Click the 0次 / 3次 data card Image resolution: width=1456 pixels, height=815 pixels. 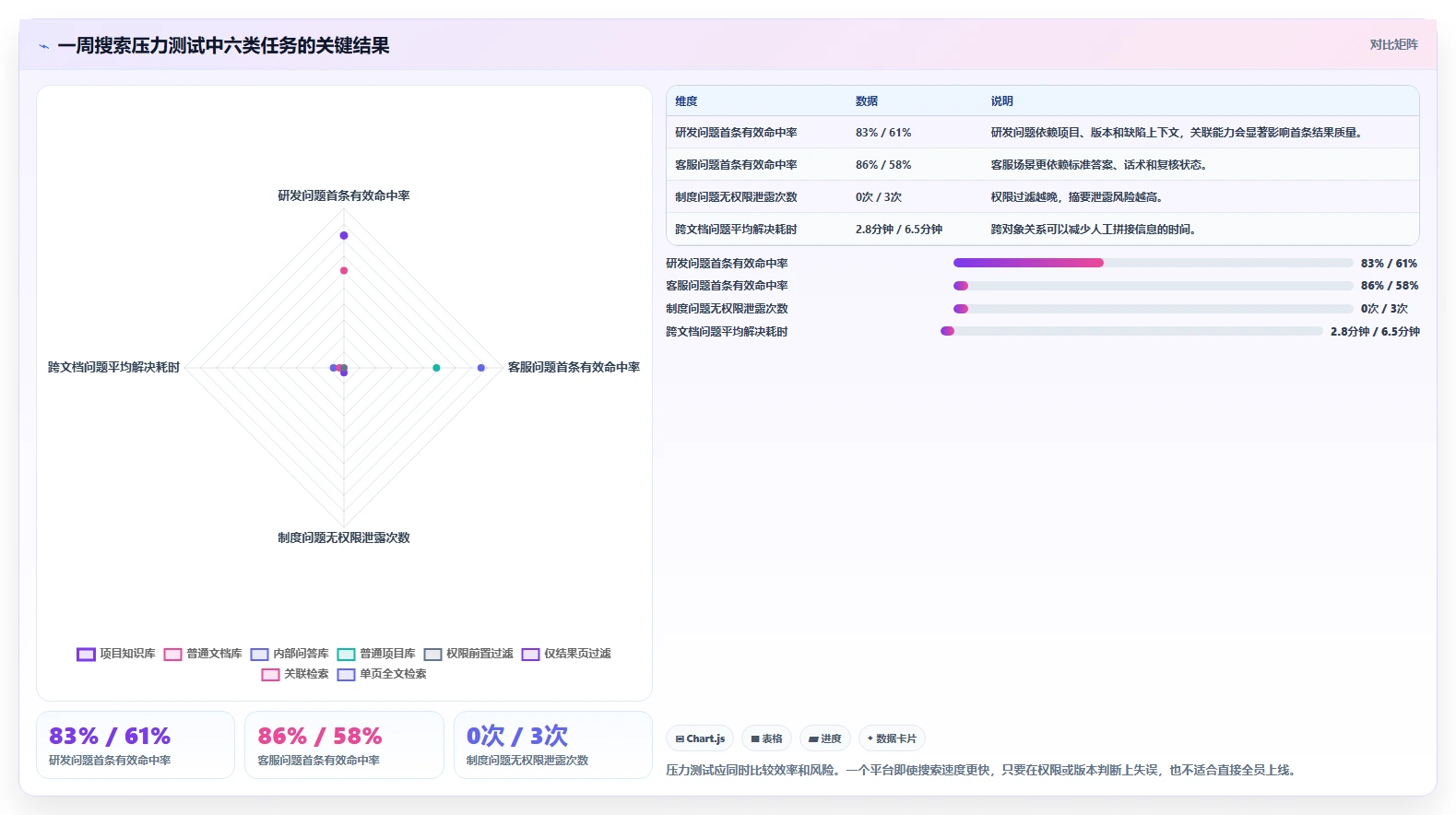(553, 745)
